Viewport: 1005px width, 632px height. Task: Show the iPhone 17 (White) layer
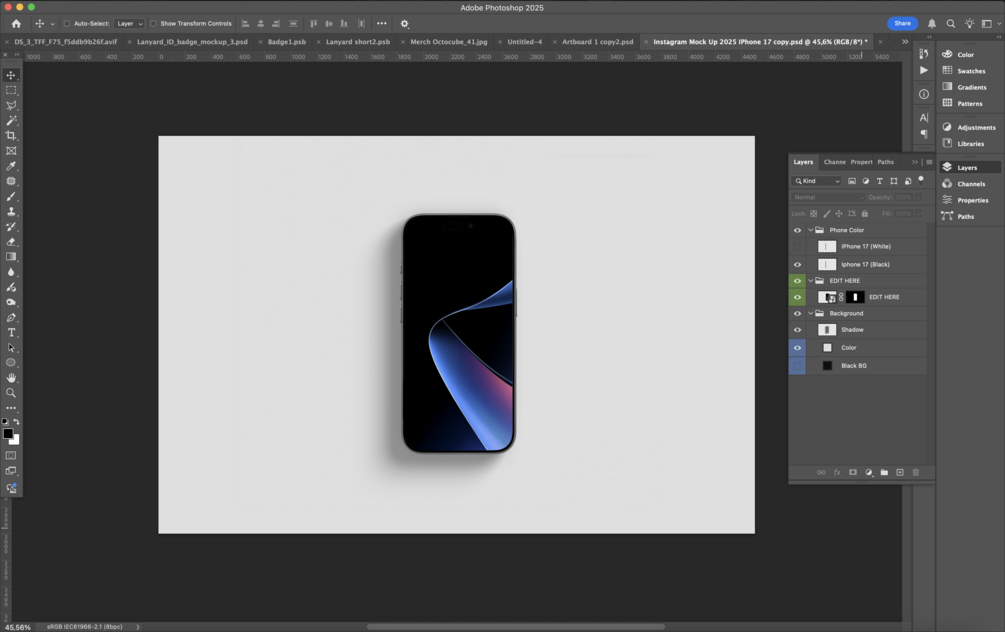[x=797, y=246]
